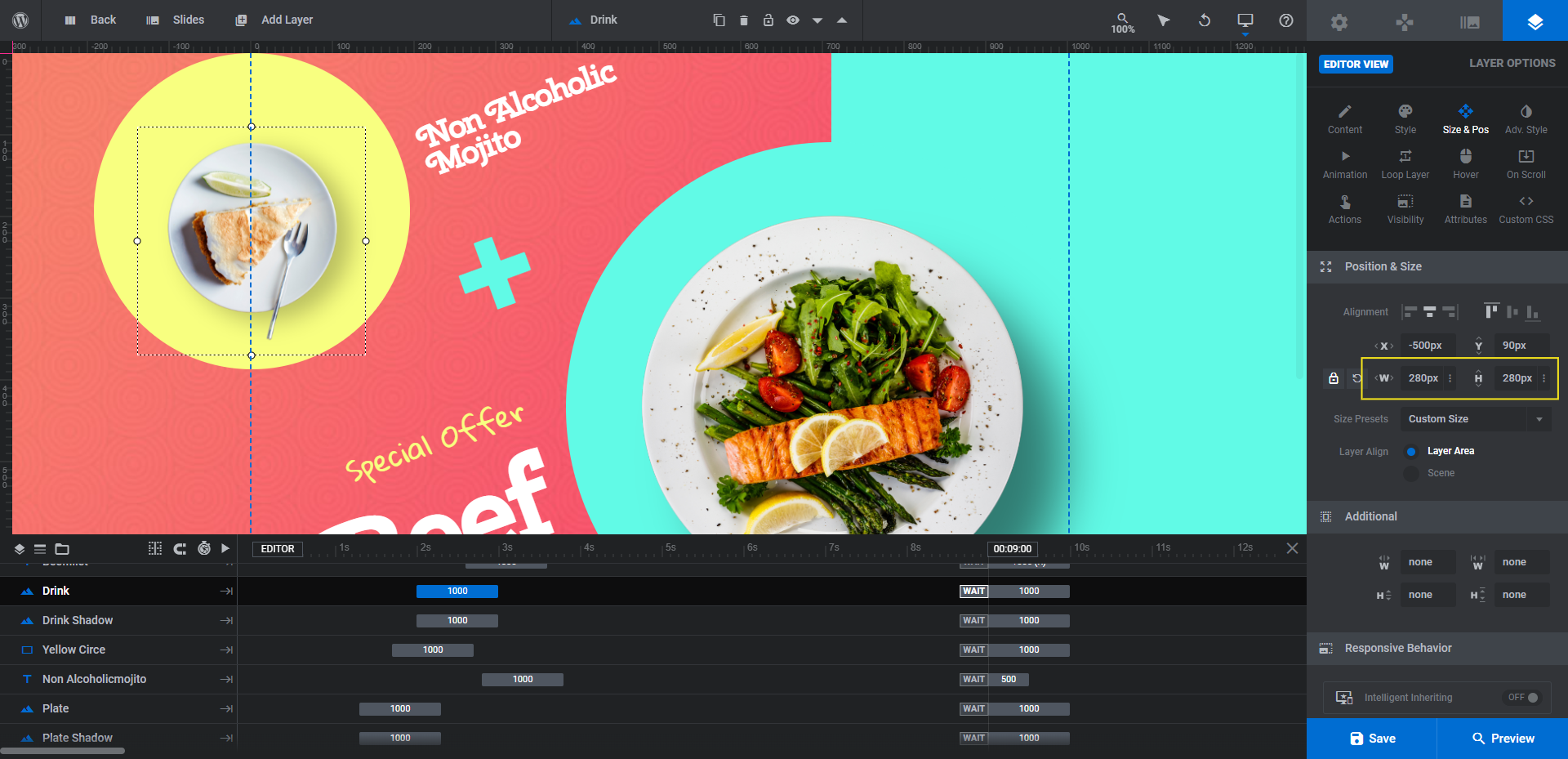This screenshot has width=1568, height=759.
Task: Open the Custom CSS options
Action: [1526, 209]
